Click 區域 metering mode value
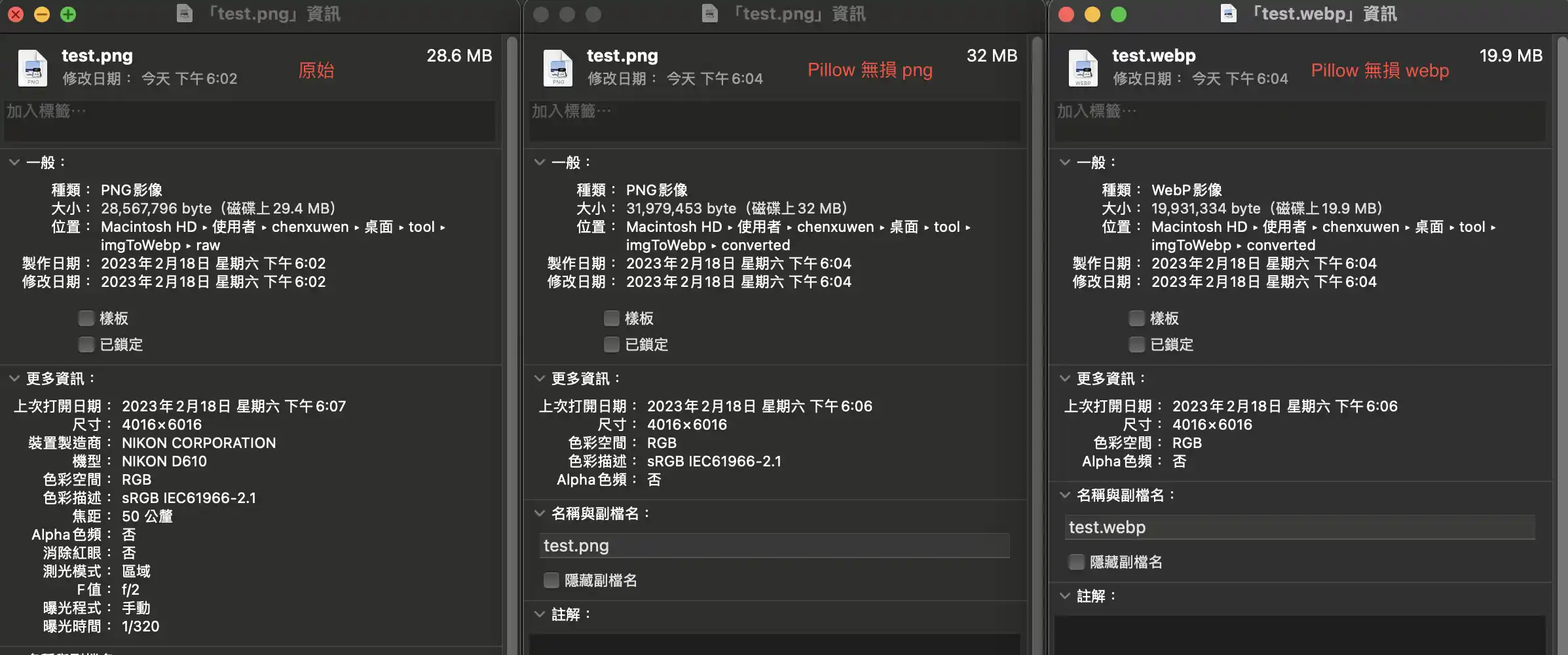 pyautogui.click(x=136, y=571)
